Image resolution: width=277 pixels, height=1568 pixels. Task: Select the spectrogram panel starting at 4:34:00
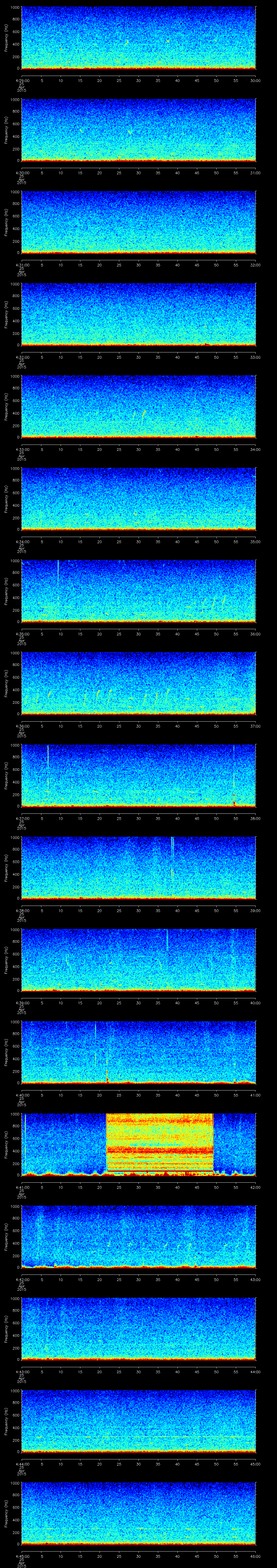(x=138, y=499)
